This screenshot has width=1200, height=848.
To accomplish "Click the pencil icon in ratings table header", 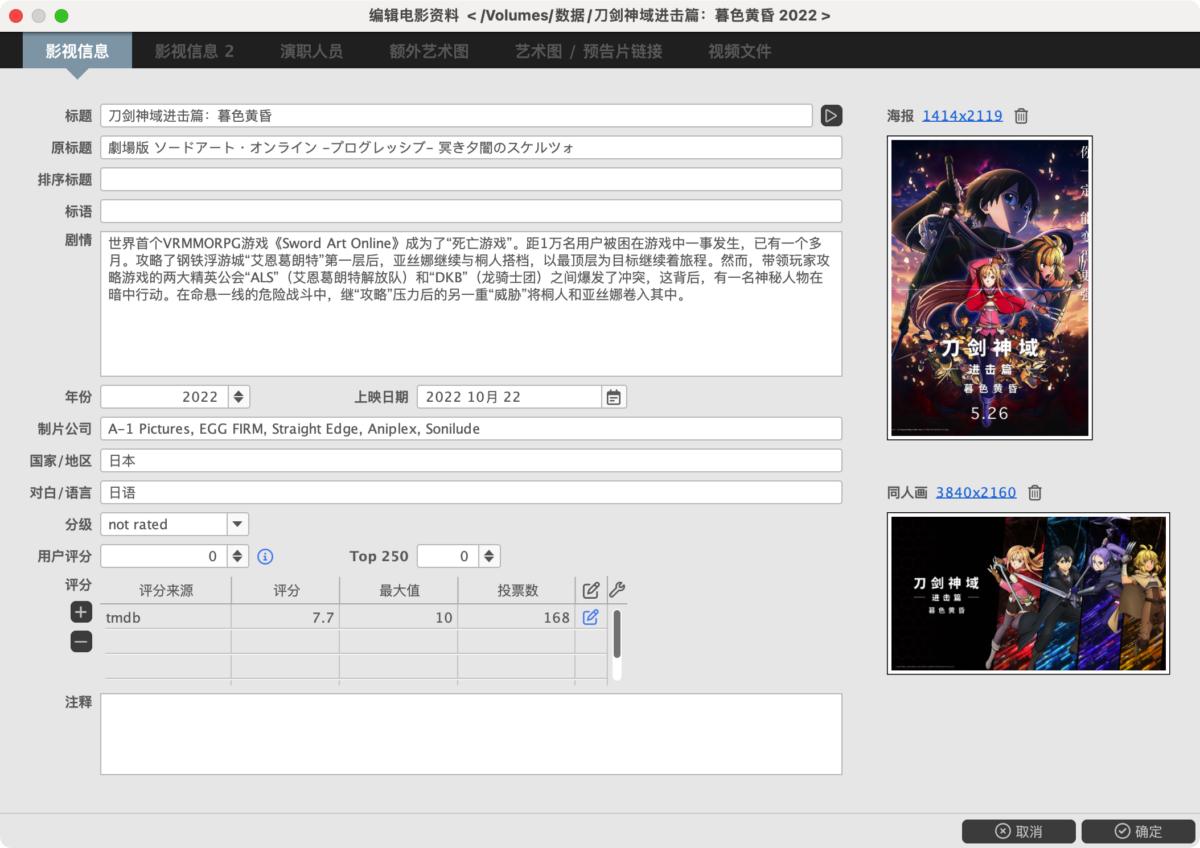I will [591, 590].
